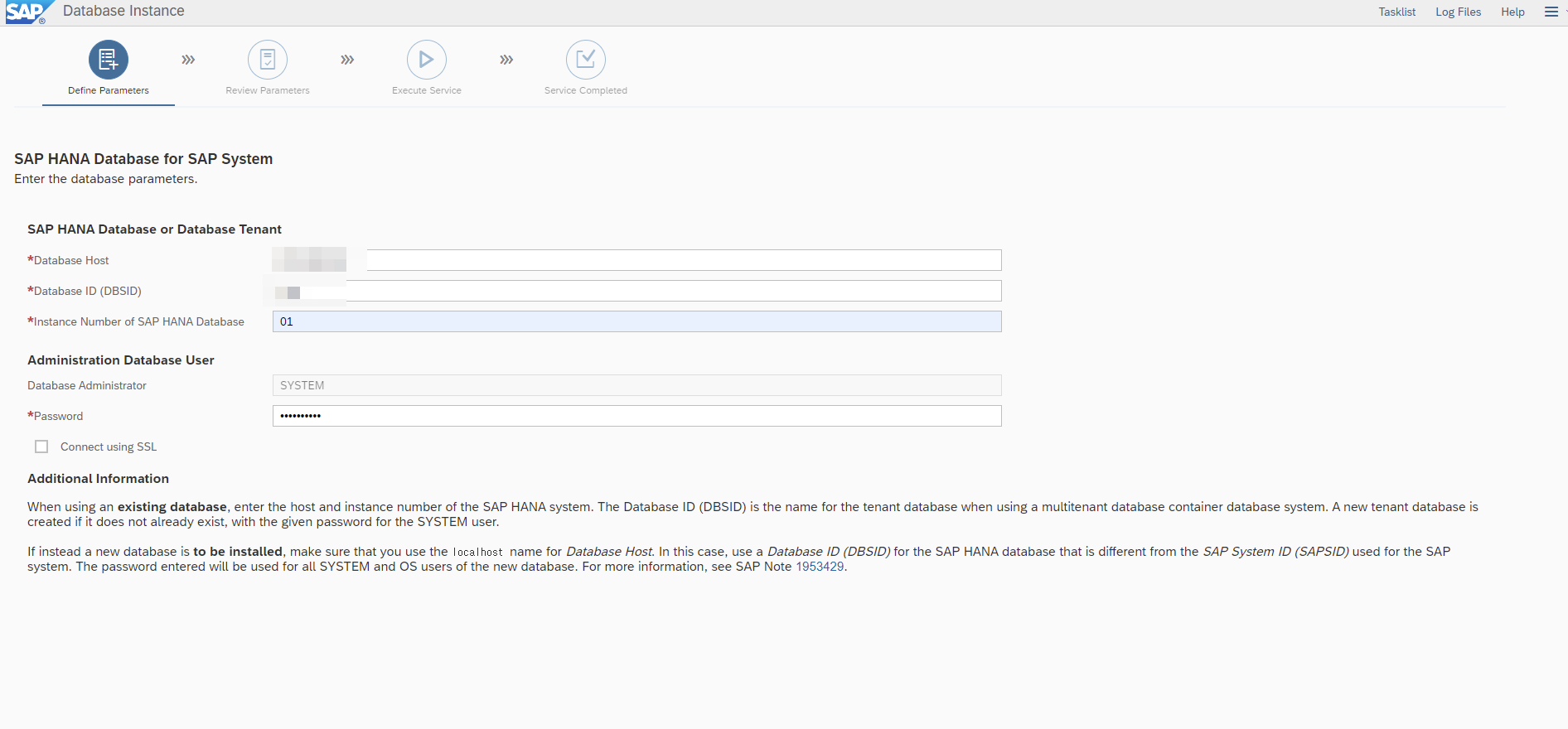The height and width of the screenshot is (729, 1568).
Task: Click the chevron arrows after Define Parameters
Action: point(188,60)
